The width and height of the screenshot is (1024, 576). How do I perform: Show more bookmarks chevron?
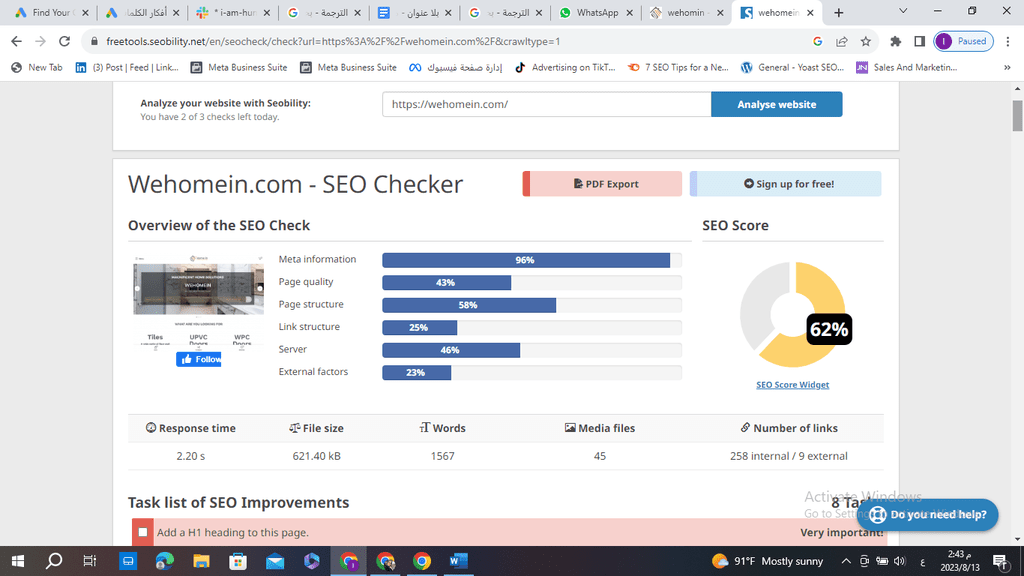(x=1007, y=67)
